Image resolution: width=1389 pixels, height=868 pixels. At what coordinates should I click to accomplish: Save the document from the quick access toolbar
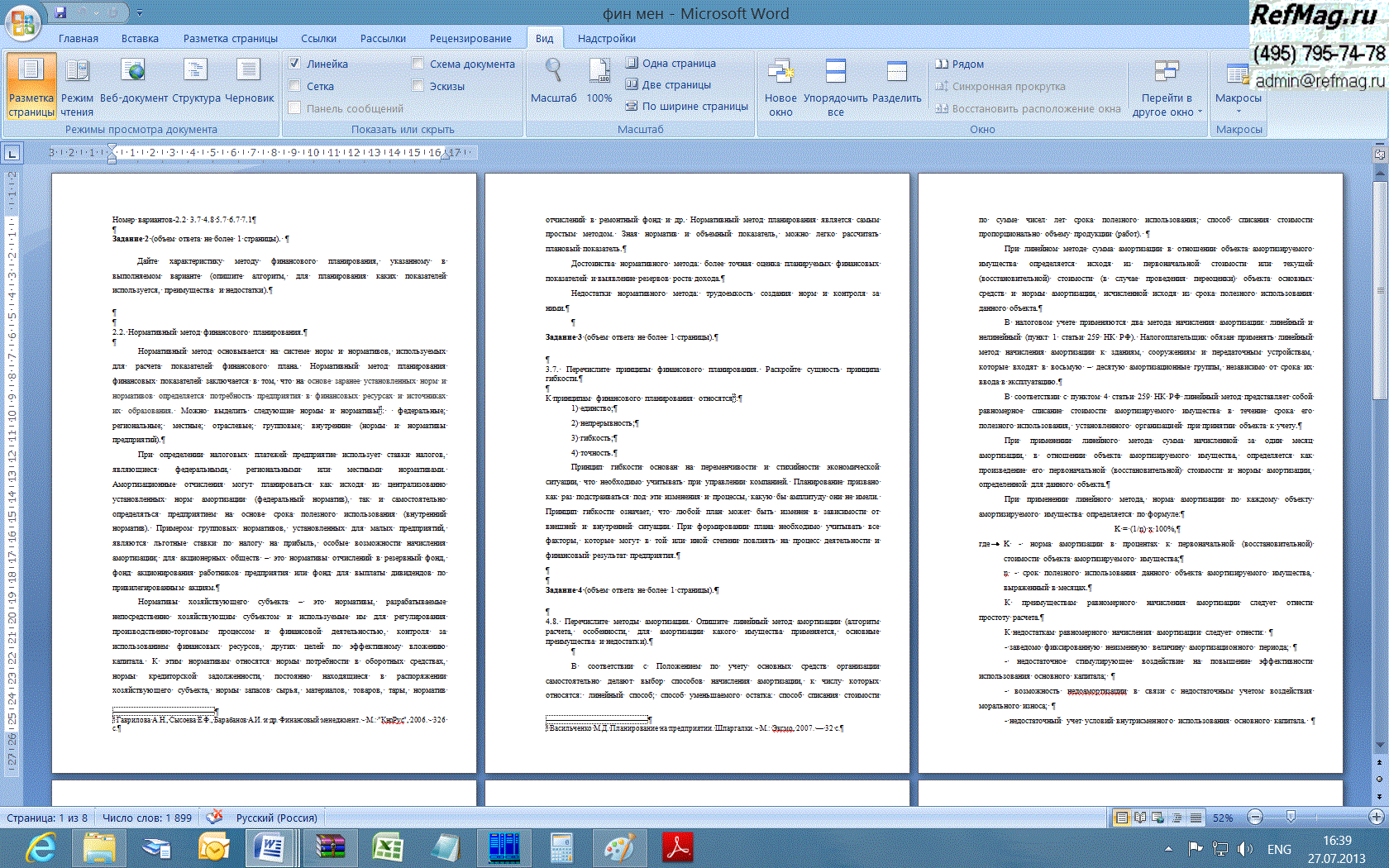point(61,12)
